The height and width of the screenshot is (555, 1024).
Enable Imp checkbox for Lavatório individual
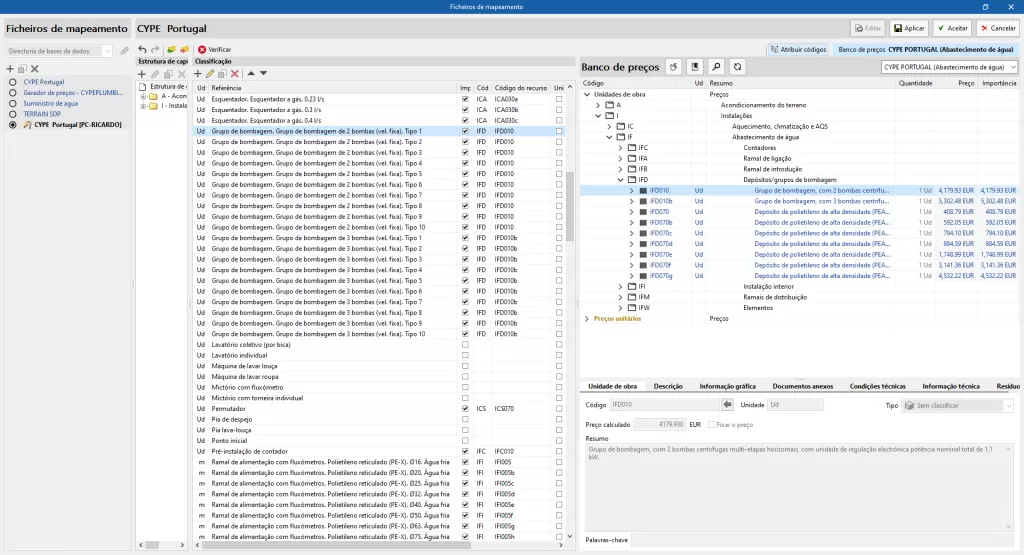click(x=465, y=355)
